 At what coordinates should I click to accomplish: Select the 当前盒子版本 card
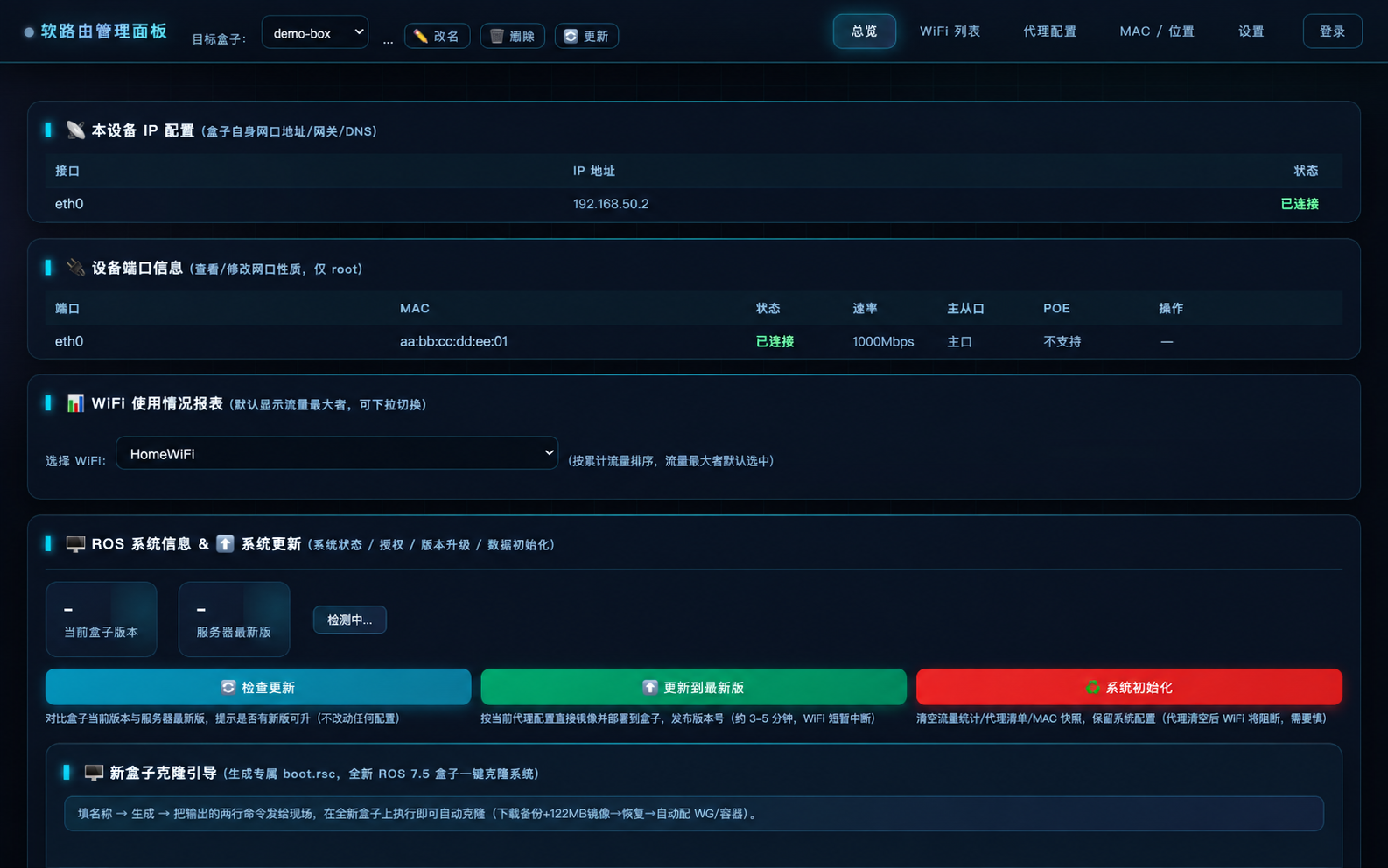point(102,619)
